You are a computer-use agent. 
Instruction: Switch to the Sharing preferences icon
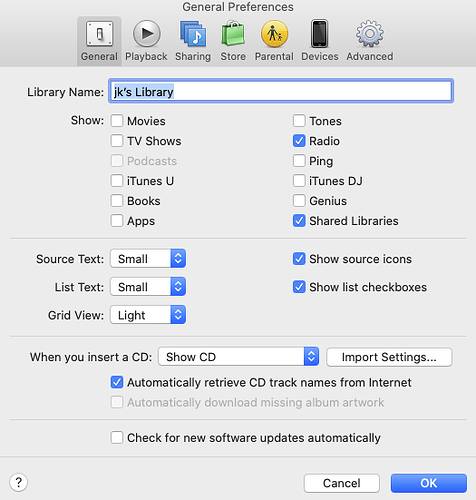[193, 41]
